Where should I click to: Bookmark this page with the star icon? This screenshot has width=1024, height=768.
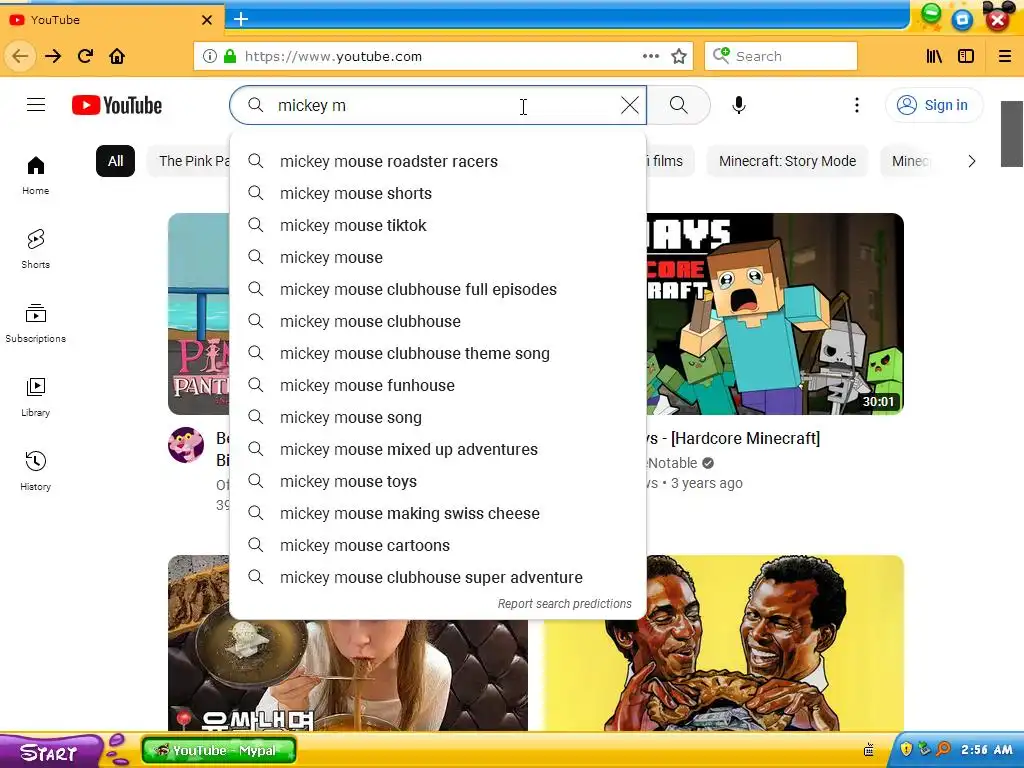click(679, 56)
